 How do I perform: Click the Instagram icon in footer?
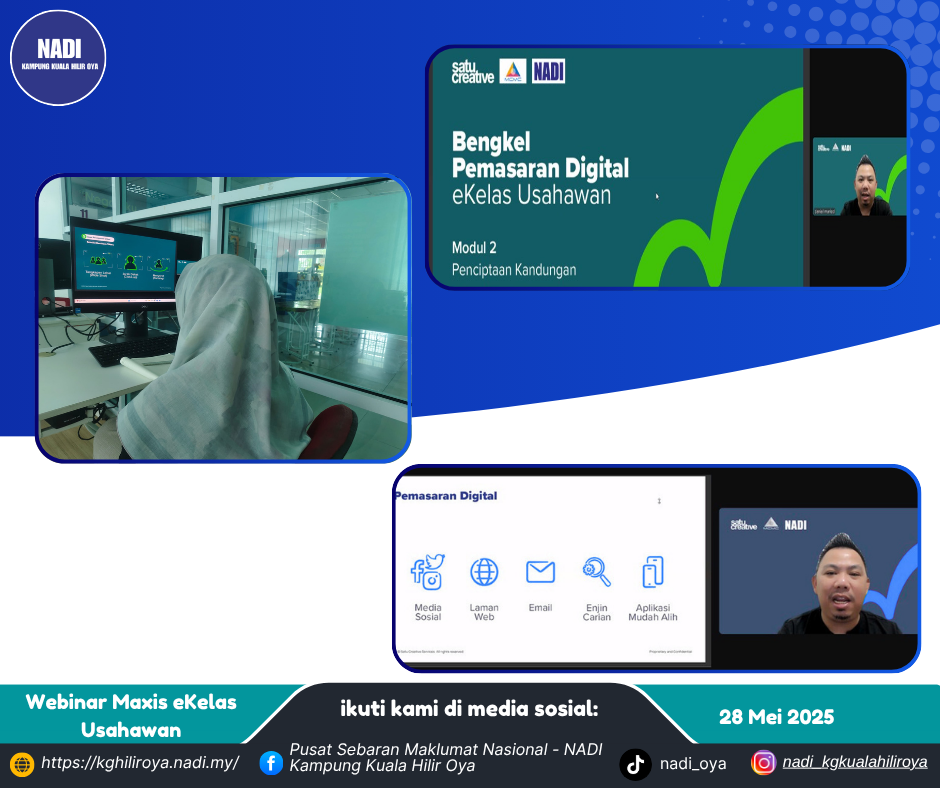[763, 763]
